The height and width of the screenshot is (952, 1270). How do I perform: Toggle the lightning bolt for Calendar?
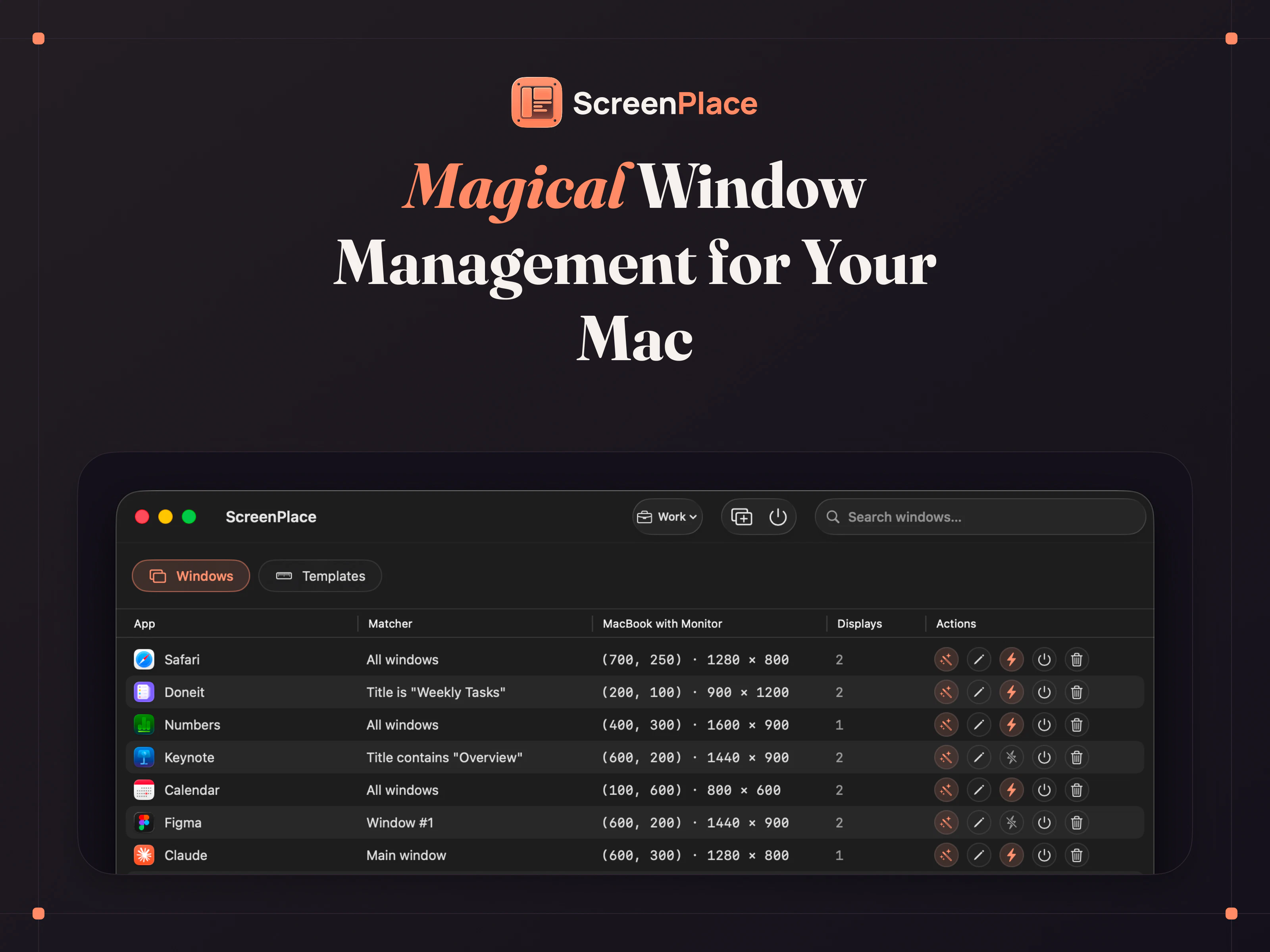click(x=1012, y=790)
